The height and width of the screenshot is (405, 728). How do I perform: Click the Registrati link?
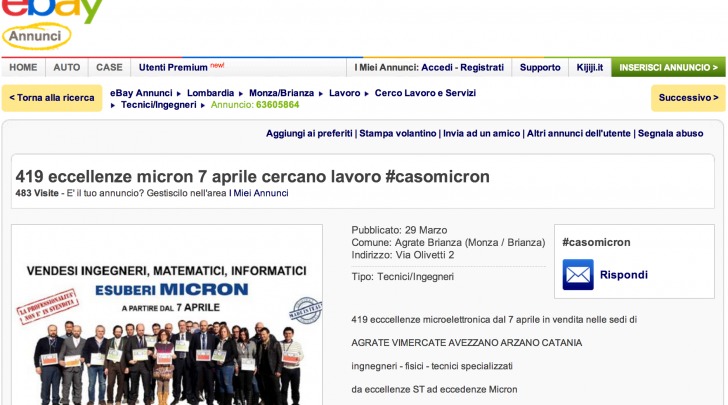(x=482, y=67)
